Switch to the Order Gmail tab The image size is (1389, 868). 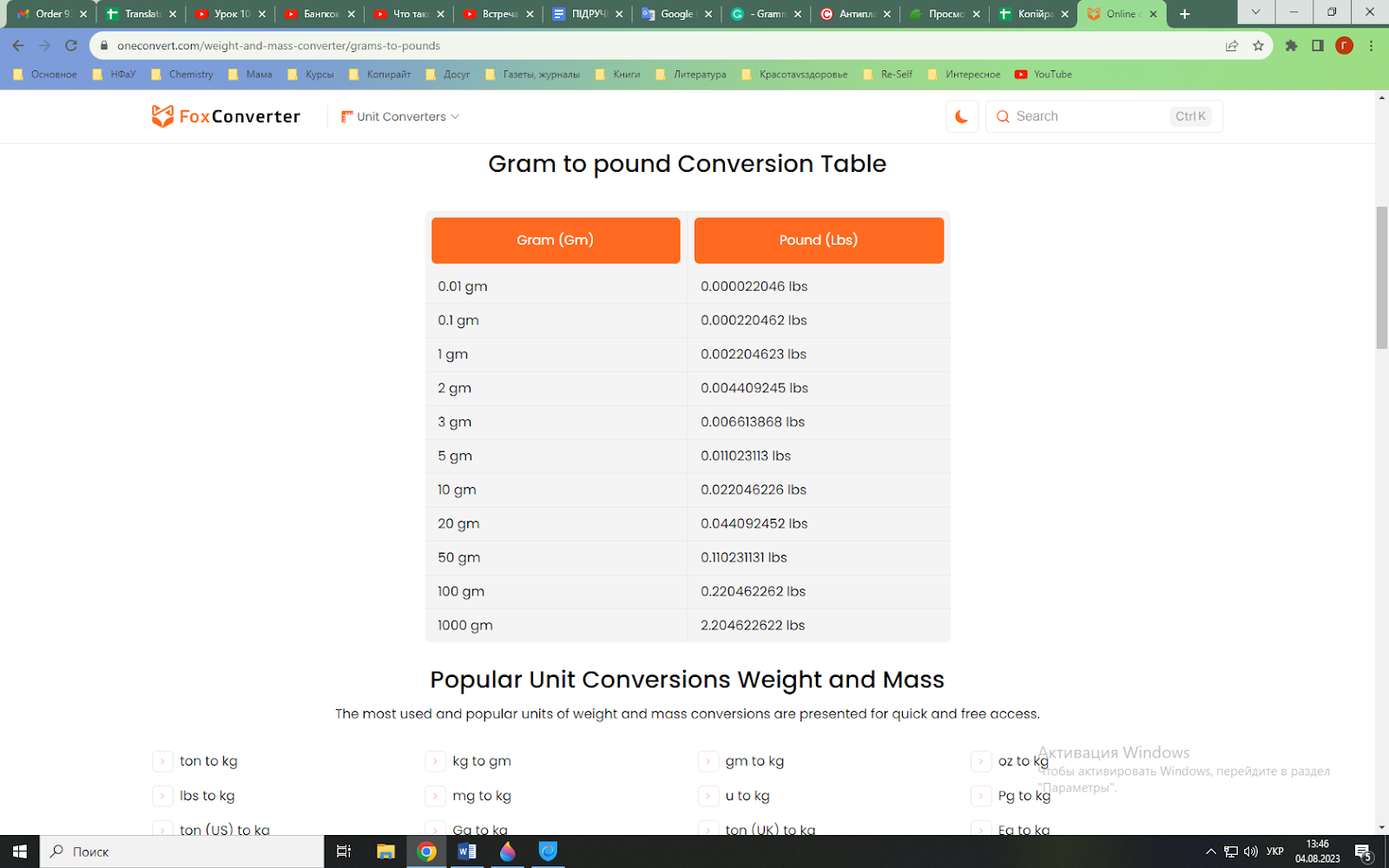tap(52, 14)
